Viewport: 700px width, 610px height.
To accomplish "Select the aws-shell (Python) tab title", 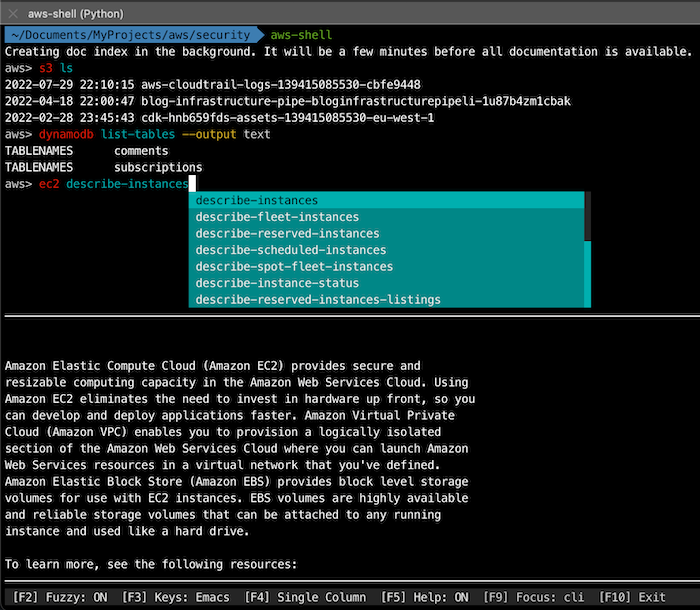I will coord(75,14).
